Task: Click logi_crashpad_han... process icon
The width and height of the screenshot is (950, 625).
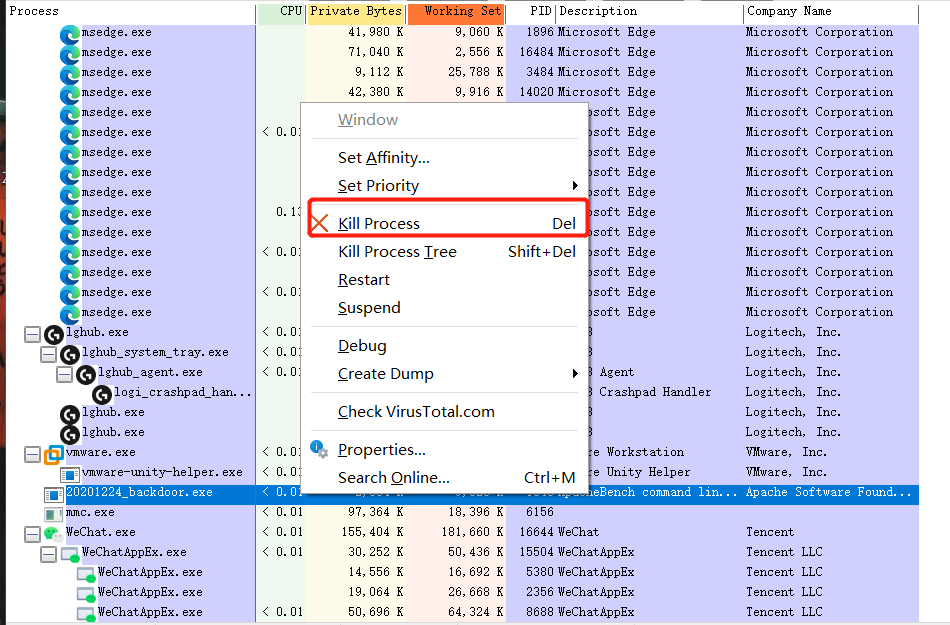Action: 102,394
